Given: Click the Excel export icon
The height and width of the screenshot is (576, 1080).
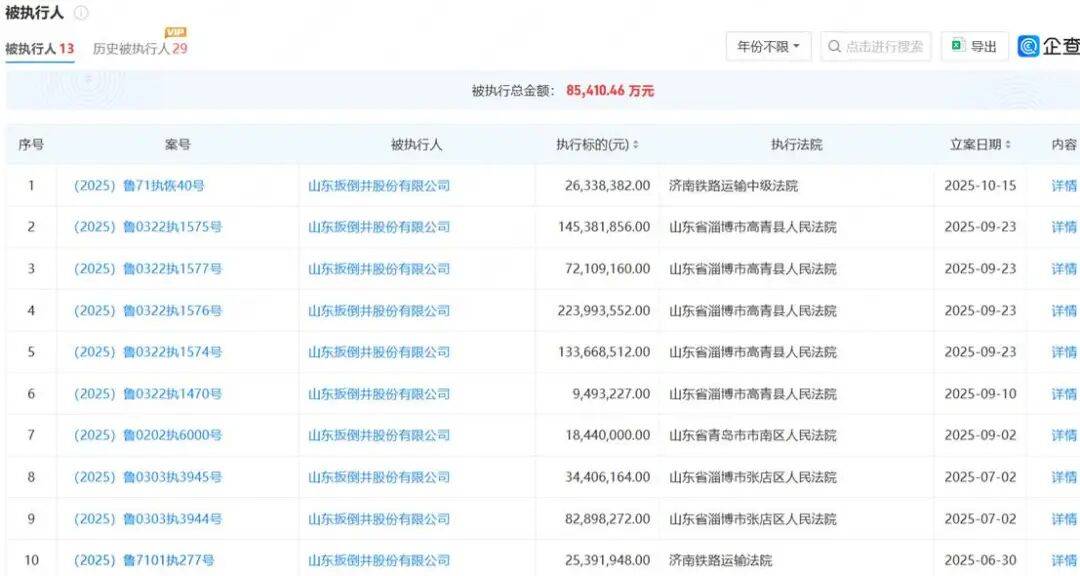Looking at the screenshot, I should [x=957, y=45].
